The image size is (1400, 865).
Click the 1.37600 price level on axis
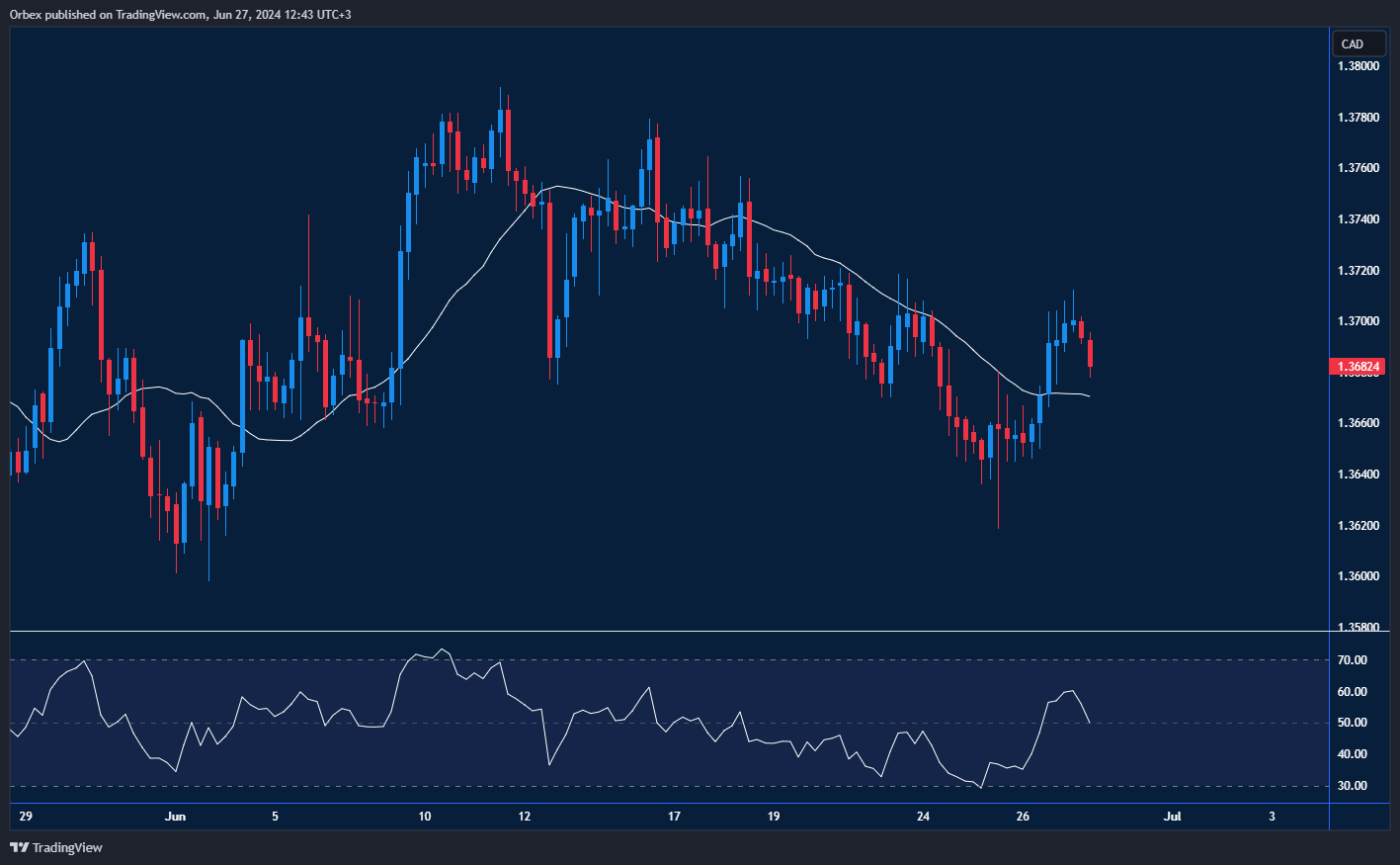pyautogui.click(x=1359, y=168)
